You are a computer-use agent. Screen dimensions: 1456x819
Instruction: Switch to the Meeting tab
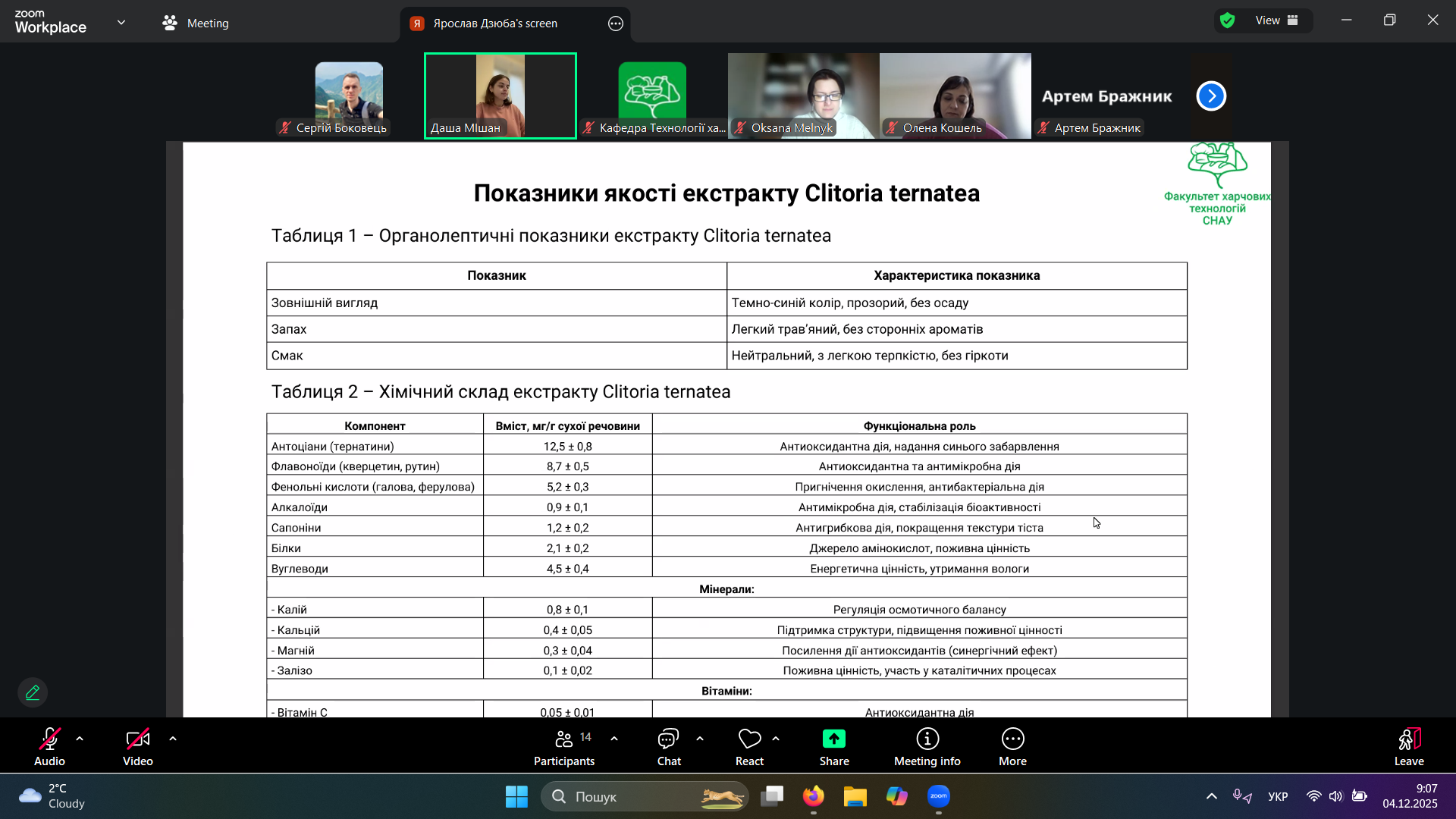point(196,23)
